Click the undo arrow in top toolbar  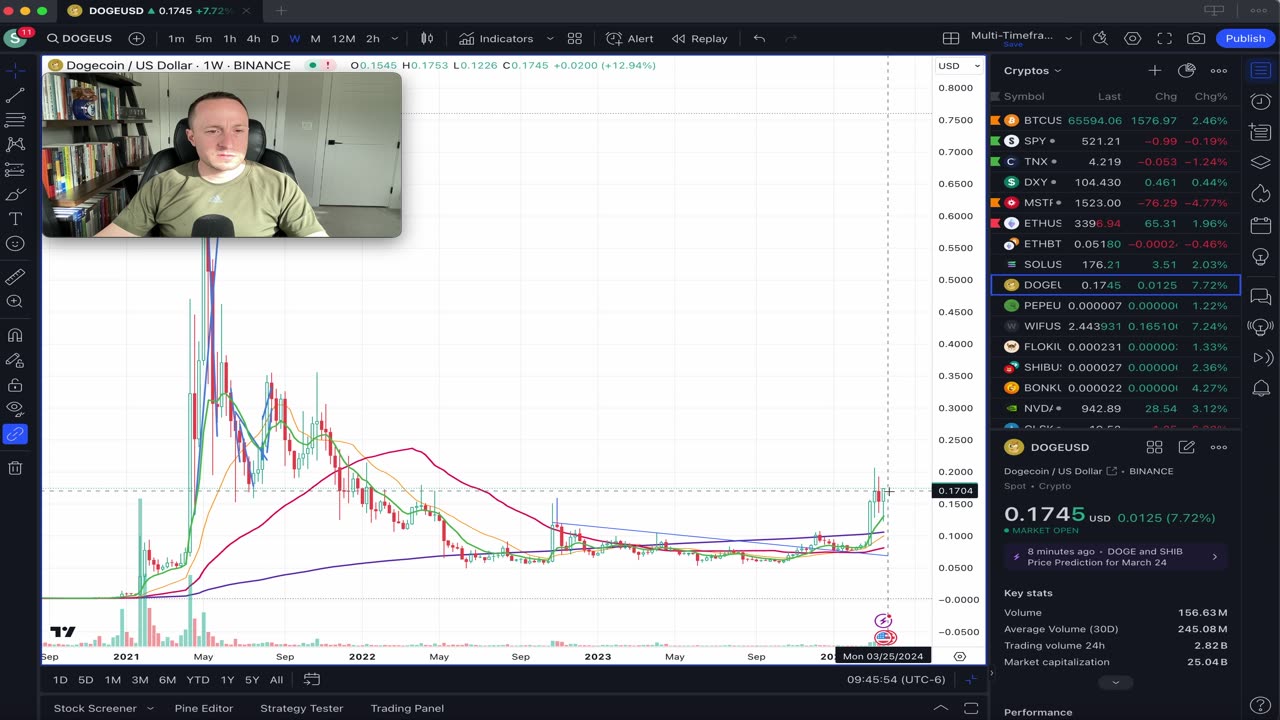[759, 39]
